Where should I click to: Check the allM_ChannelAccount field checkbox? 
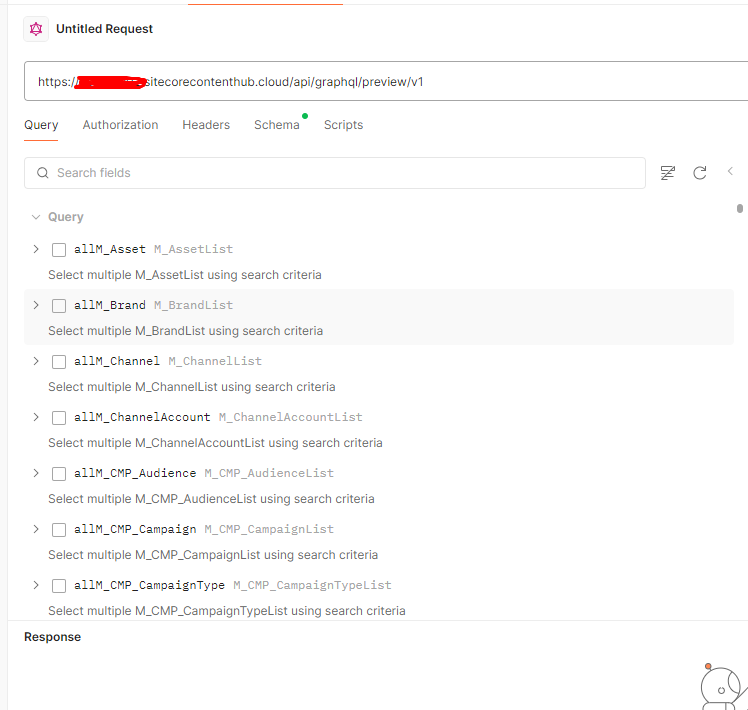point(59,418)
